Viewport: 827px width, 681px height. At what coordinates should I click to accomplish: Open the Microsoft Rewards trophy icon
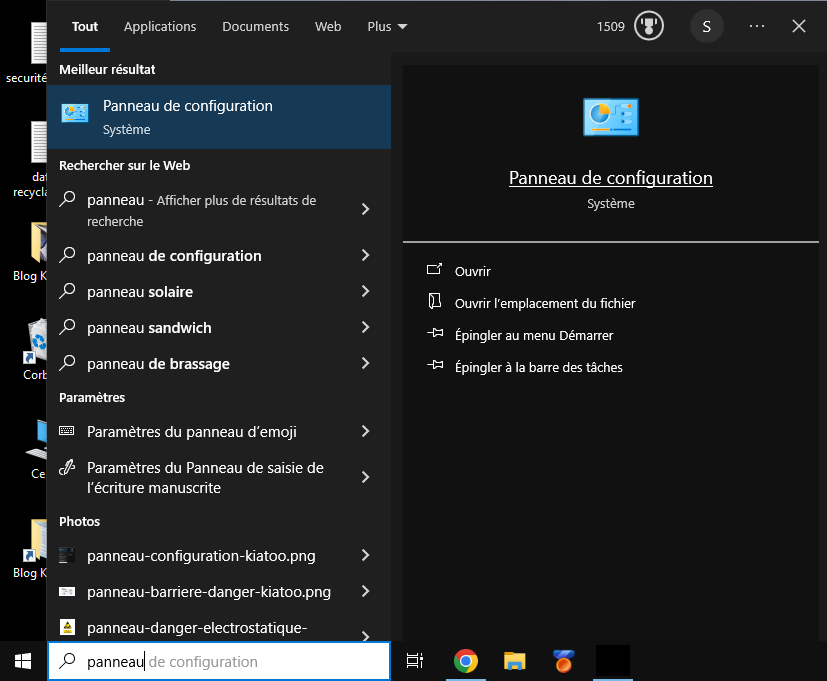(647, 26)
